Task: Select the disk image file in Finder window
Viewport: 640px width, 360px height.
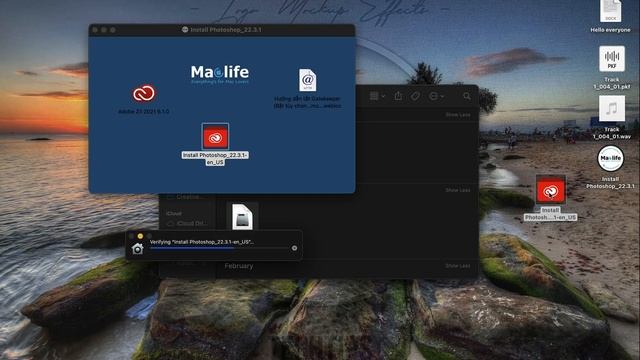Action: (x=242, y=216)
